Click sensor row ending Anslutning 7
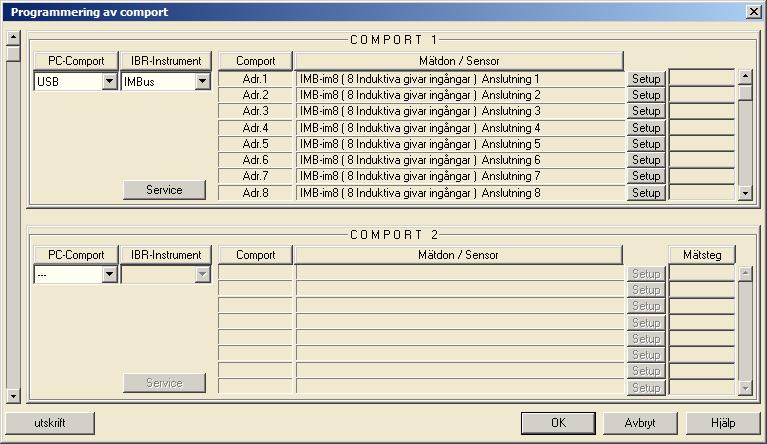Viewport: 767px width, 444px height. coord(460,176)
